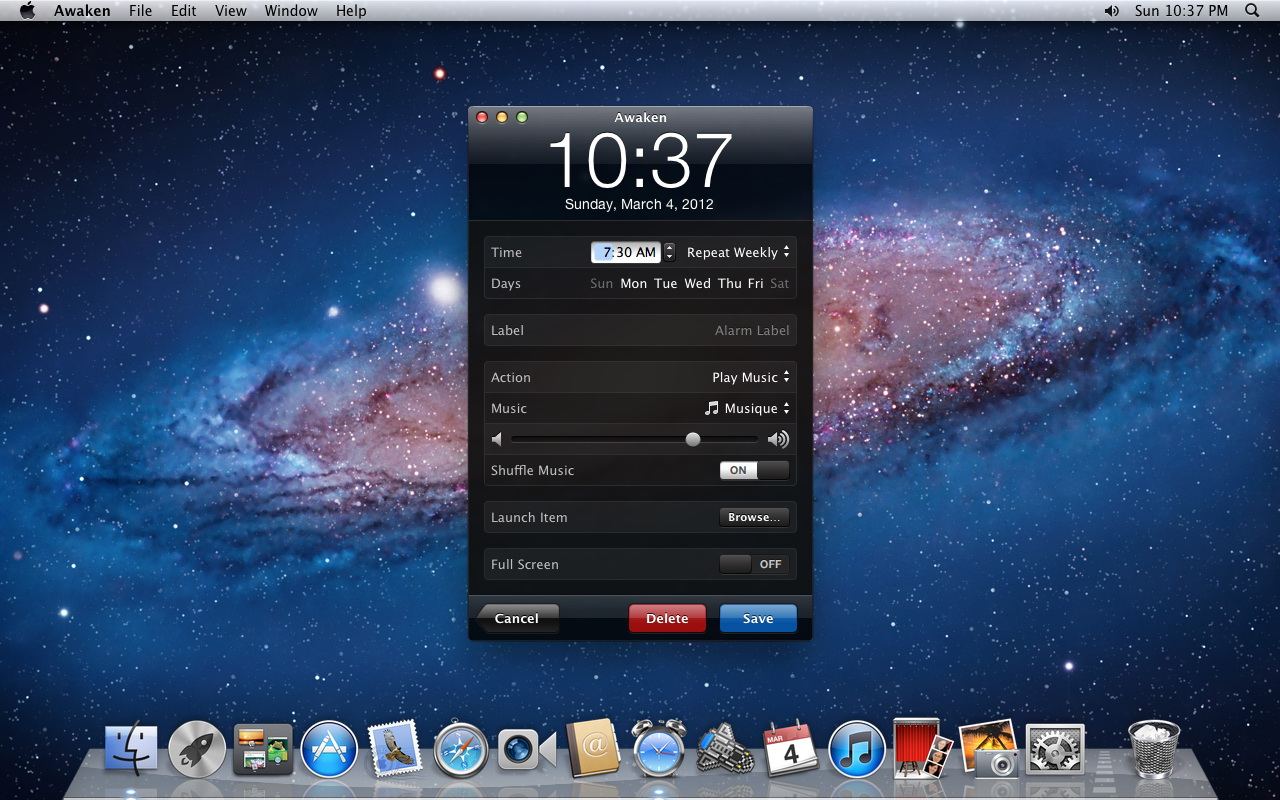The image size is (1280, 800).
Task: Expand the Play Music action dropdown
Action: [750, 377]
